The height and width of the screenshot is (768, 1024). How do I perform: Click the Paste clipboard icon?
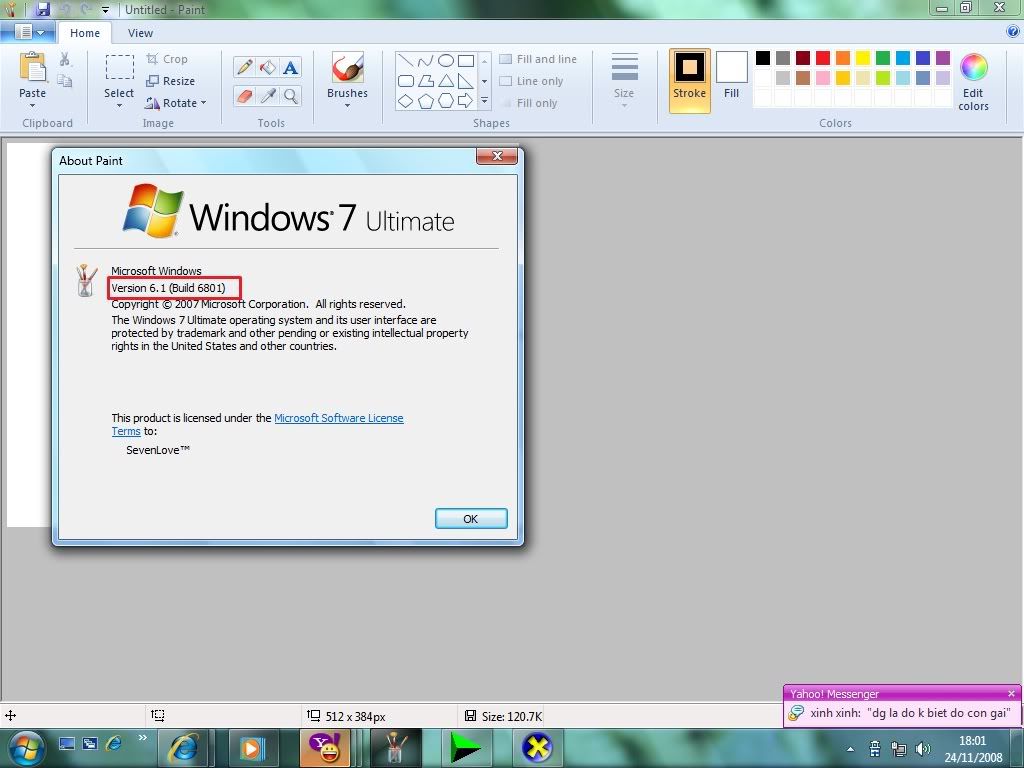(x=33, y=67)
